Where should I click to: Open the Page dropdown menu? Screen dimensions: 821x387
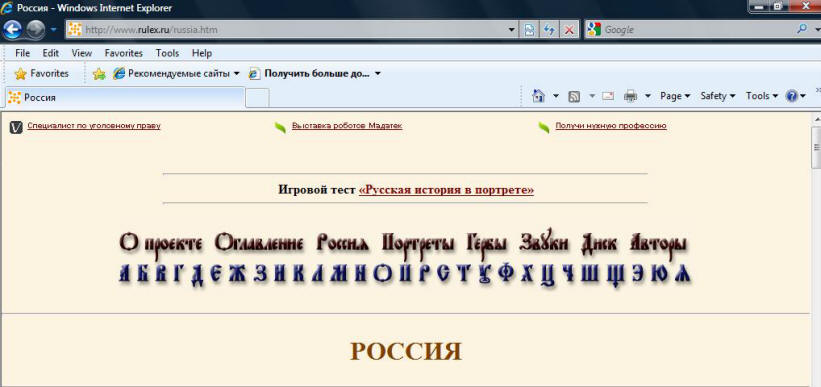click(x=675, y=96)
